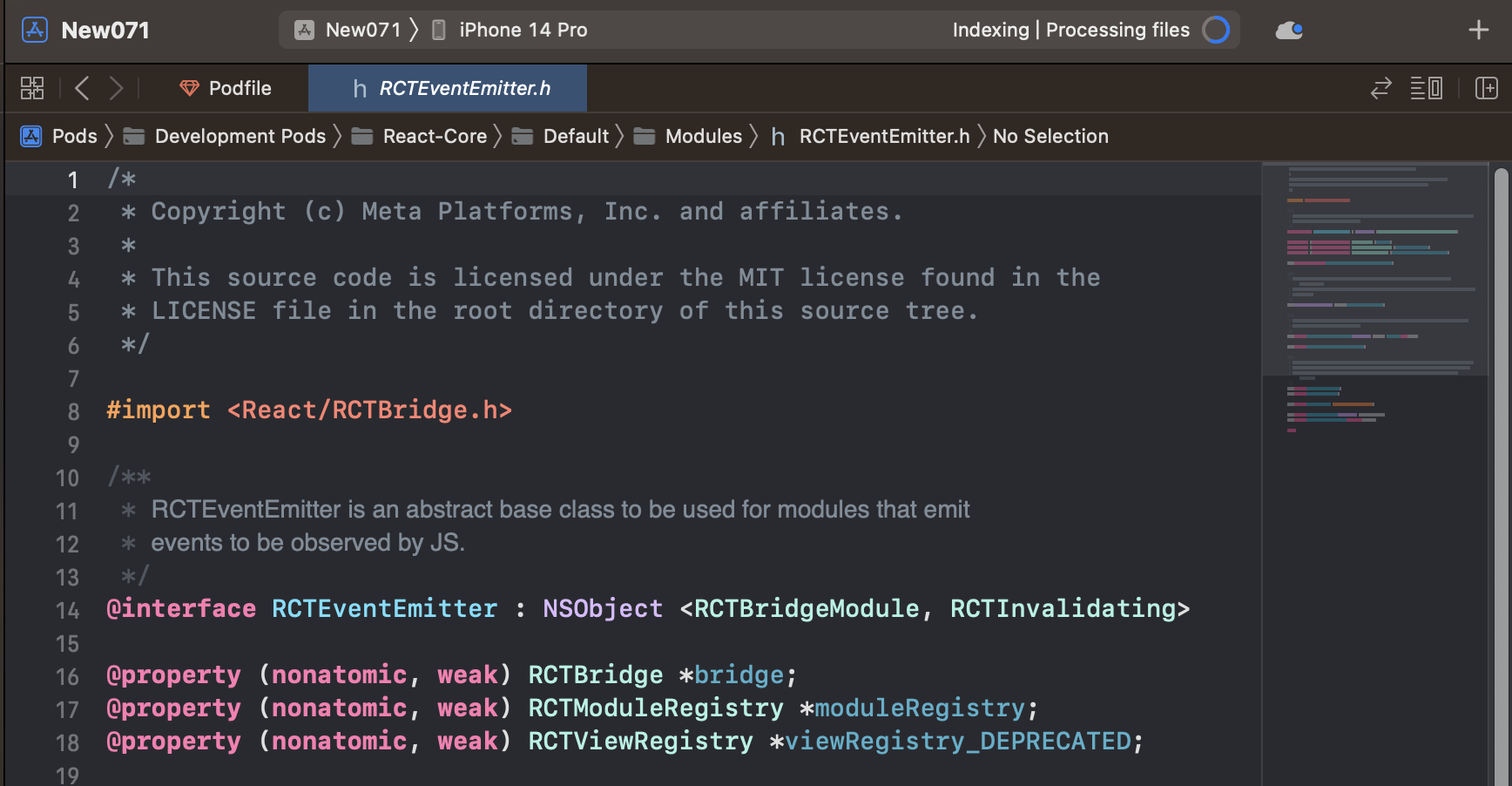
Task: Click the cloud account icon in toolbar
Action: click(1289, 29)
